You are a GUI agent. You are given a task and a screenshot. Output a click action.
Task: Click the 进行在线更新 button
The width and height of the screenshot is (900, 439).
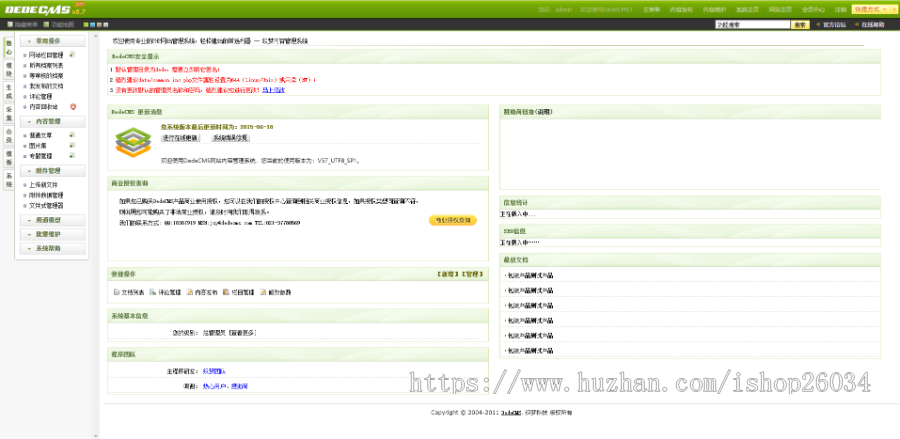(180, 138)
